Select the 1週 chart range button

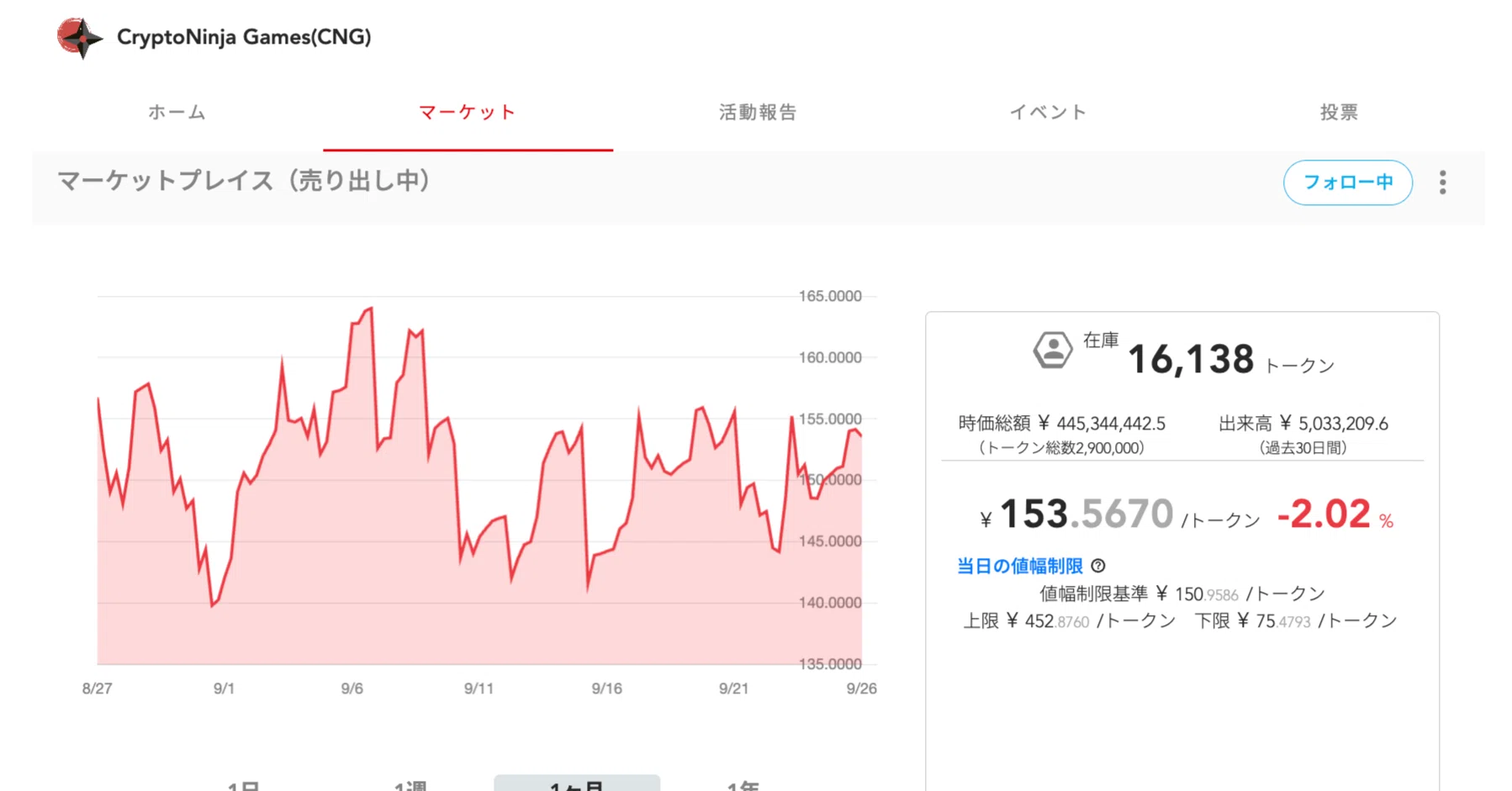click(x=410, y=785)
